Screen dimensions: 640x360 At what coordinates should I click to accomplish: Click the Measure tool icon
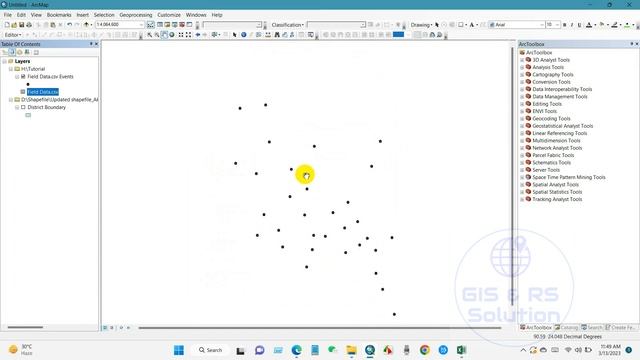[268, 35]
